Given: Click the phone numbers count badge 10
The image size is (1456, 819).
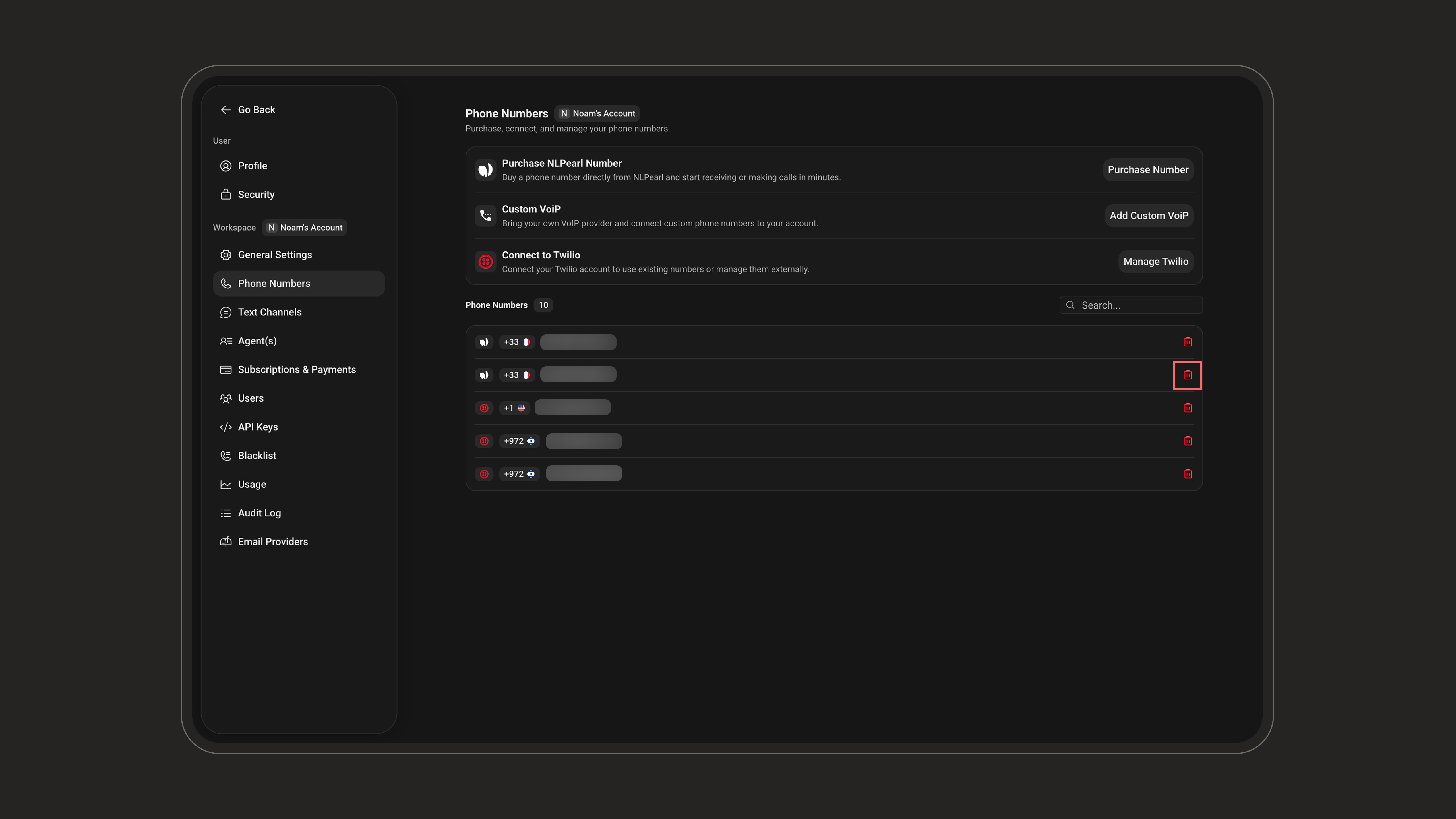Looking at the screenshot, I should (x=543, y=305).
